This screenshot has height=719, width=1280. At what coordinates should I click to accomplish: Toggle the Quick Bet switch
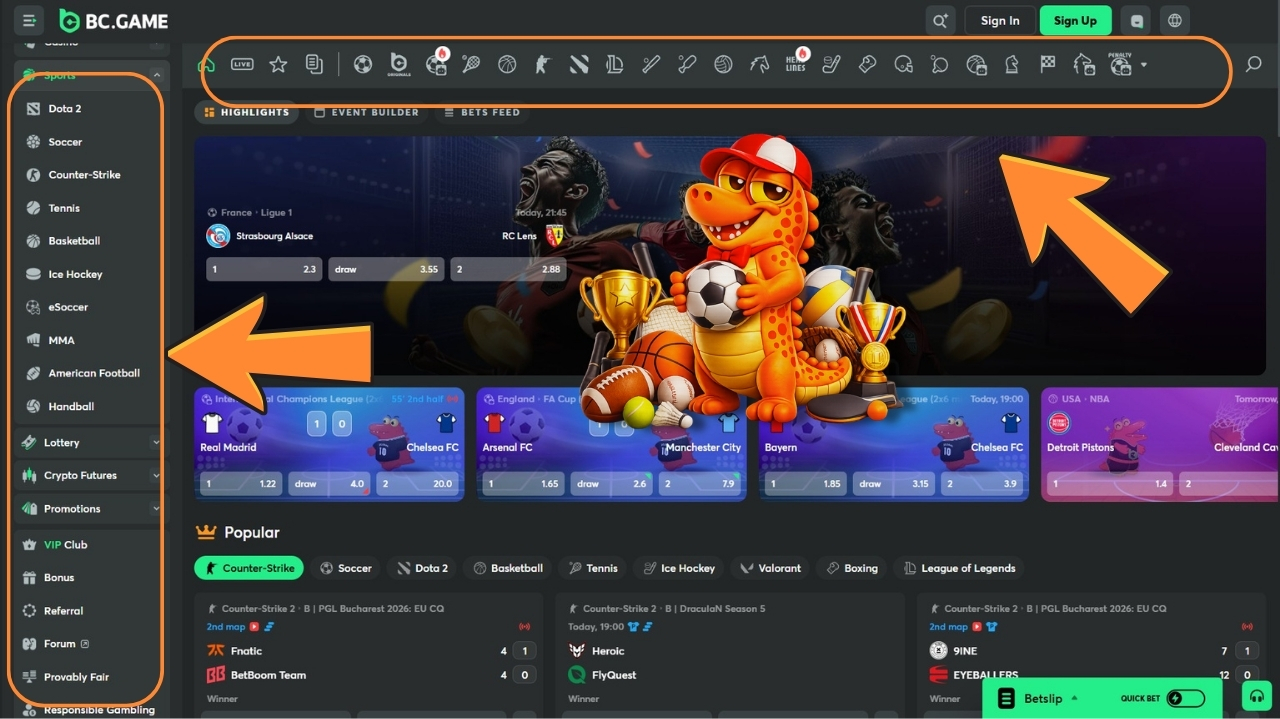1185,698
